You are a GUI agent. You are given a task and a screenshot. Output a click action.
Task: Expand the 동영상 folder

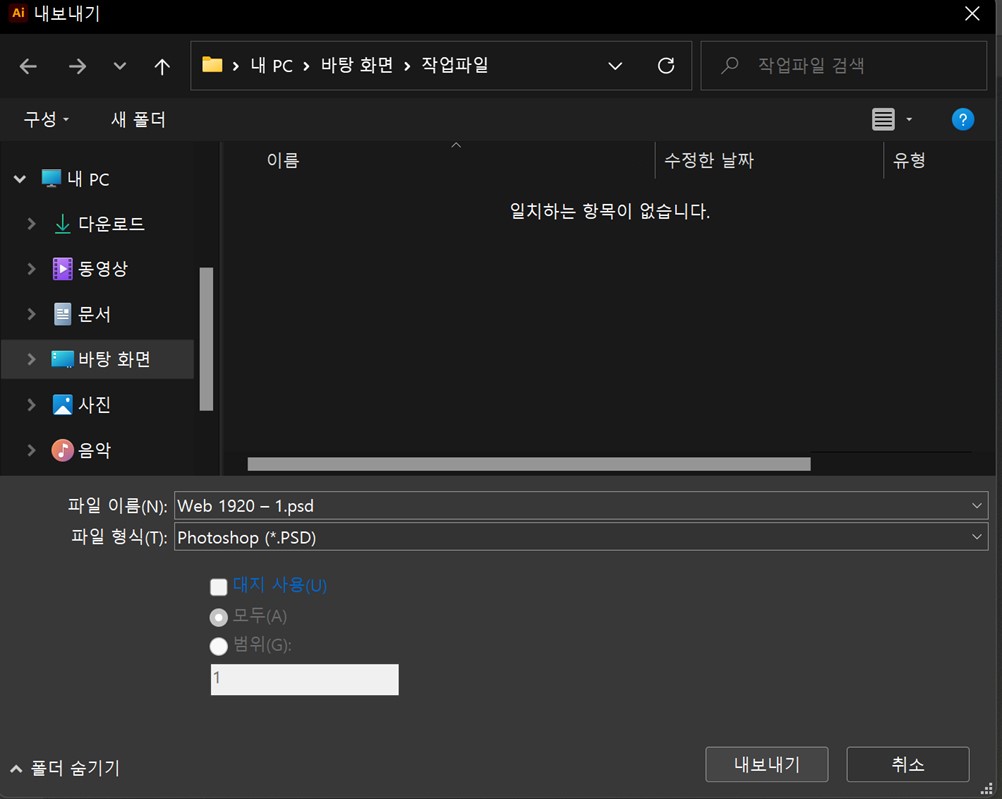pyautogui.click(x=31, y=268)
